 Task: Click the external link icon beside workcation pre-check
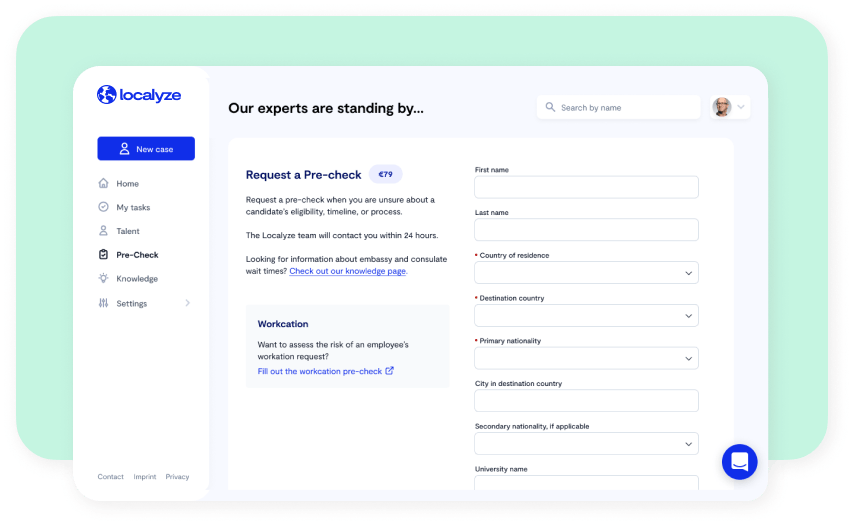390,371
